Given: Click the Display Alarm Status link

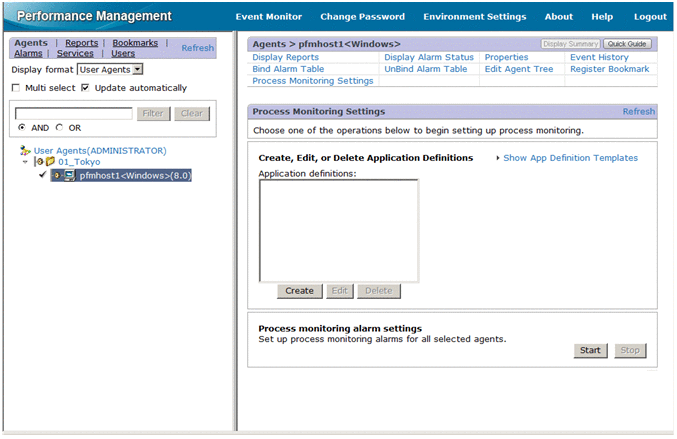Looking at the screenshot, I should point(428,57).
